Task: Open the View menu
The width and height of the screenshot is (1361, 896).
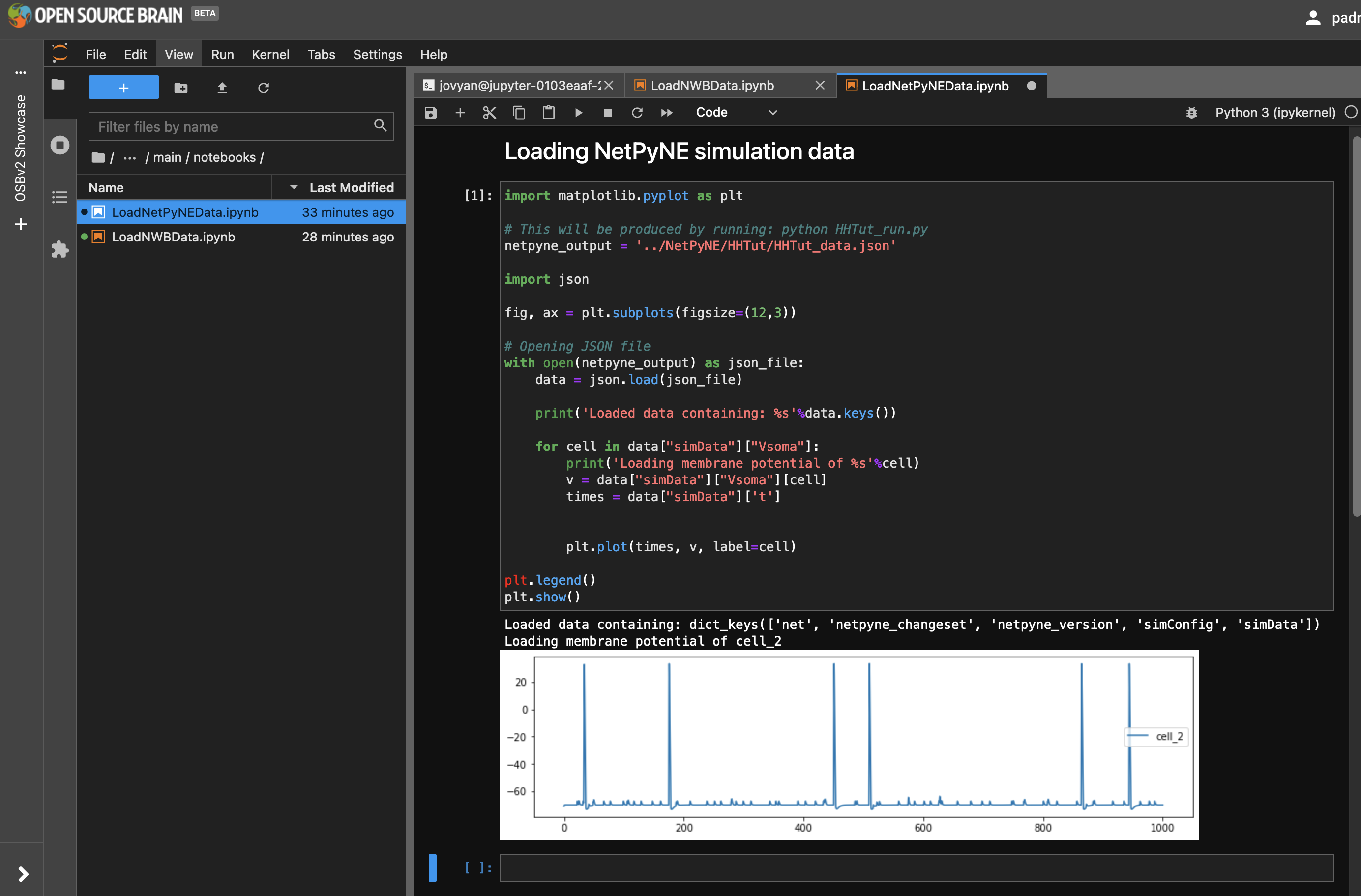Action: pyautogui.click(x=179, y=54)
